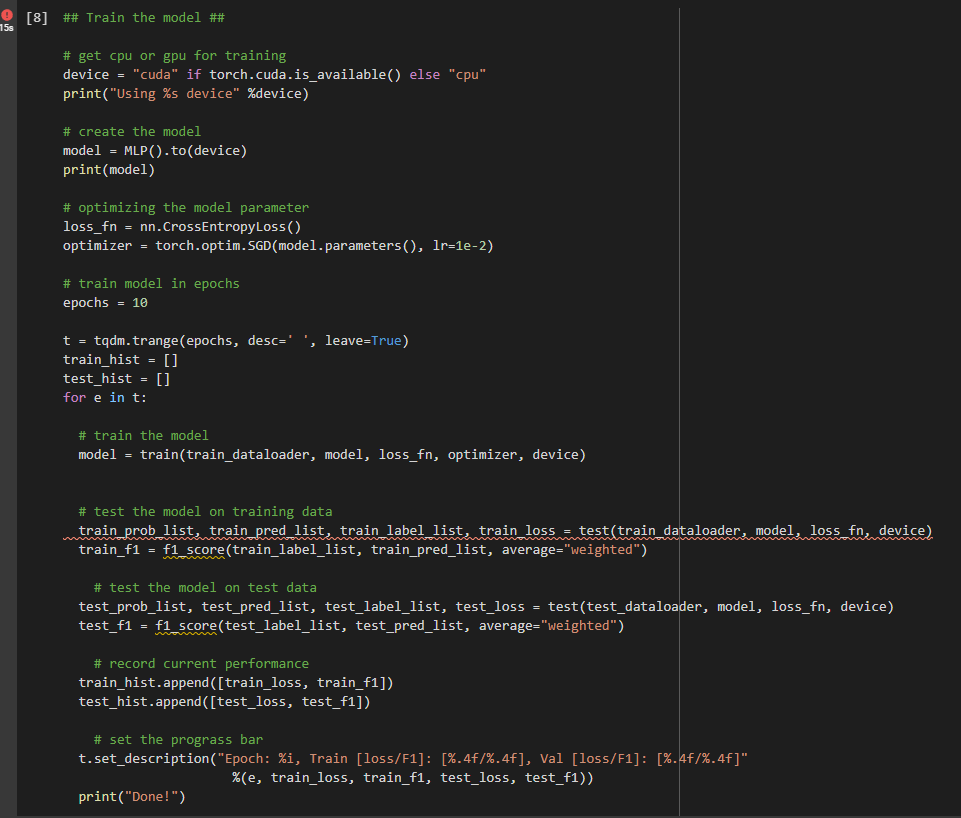Screen dimensions: 961x818
Task: Click the 'print(model)' line
Action: pyautogui.click(x=108, y=170)
